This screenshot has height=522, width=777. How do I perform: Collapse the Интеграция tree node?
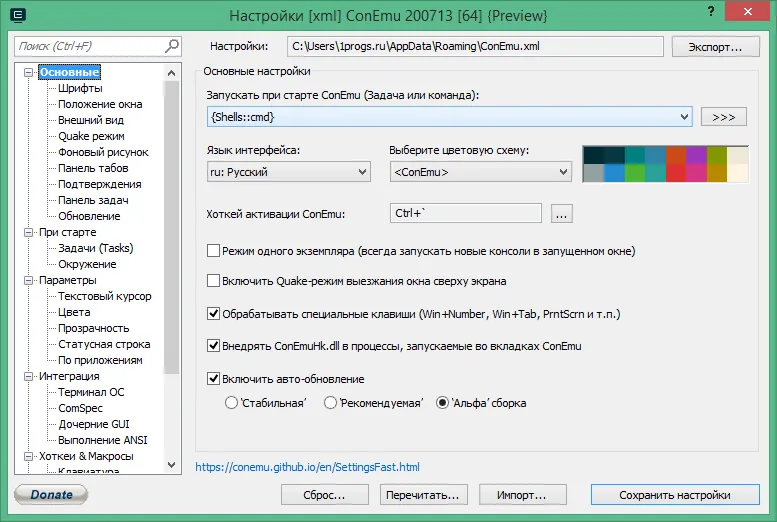coord(29,377)
